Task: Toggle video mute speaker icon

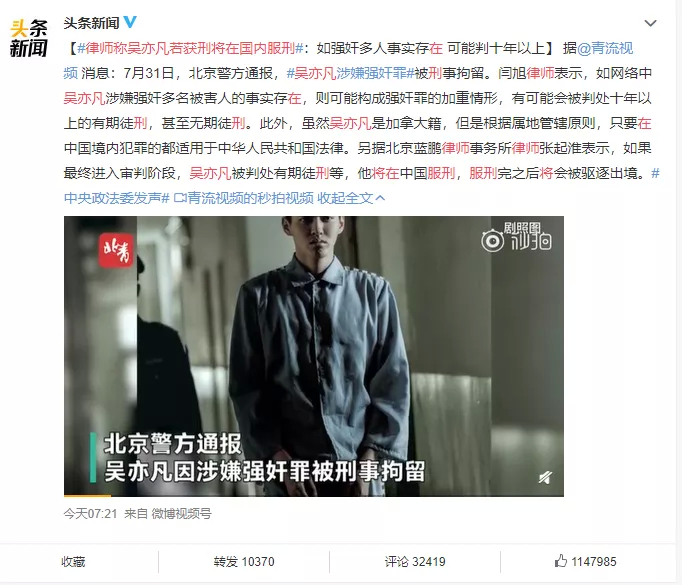Action: tap(545, 478)
